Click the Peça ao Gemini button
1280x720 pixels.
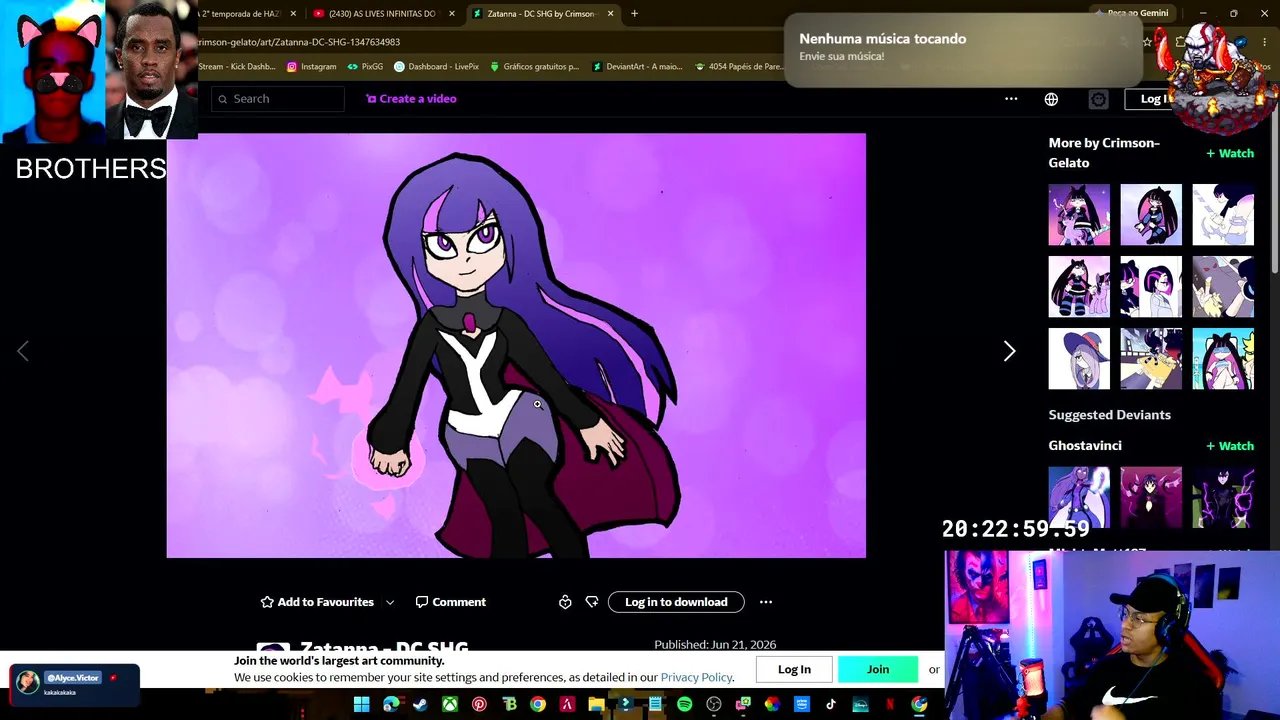[x=1132, y=13]
